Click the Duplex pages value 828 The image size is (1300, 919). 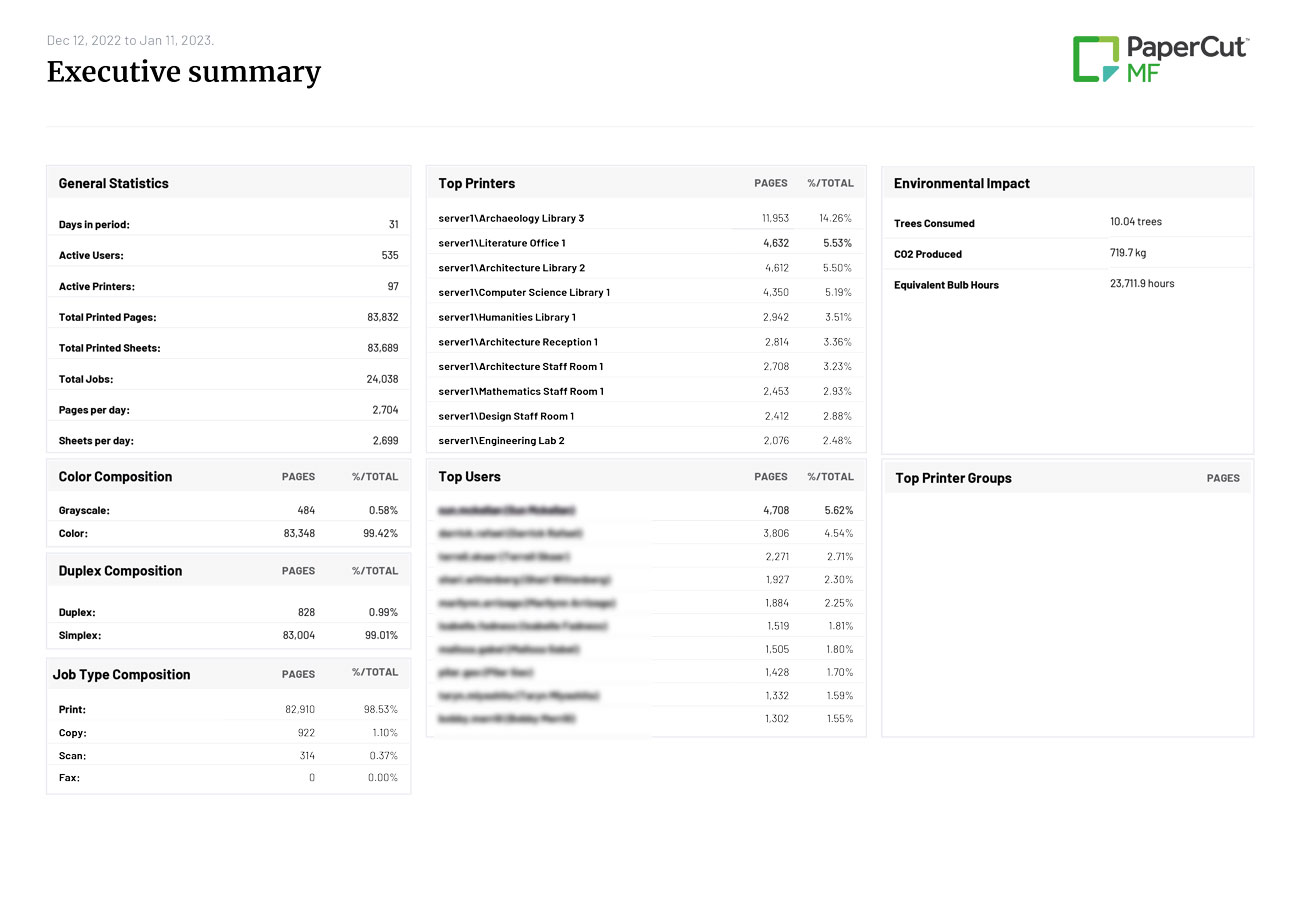[306, 612]
